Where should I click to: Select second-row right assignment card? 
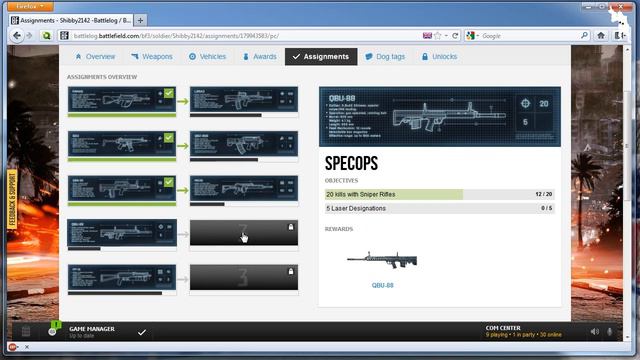[x=244, y=144]
